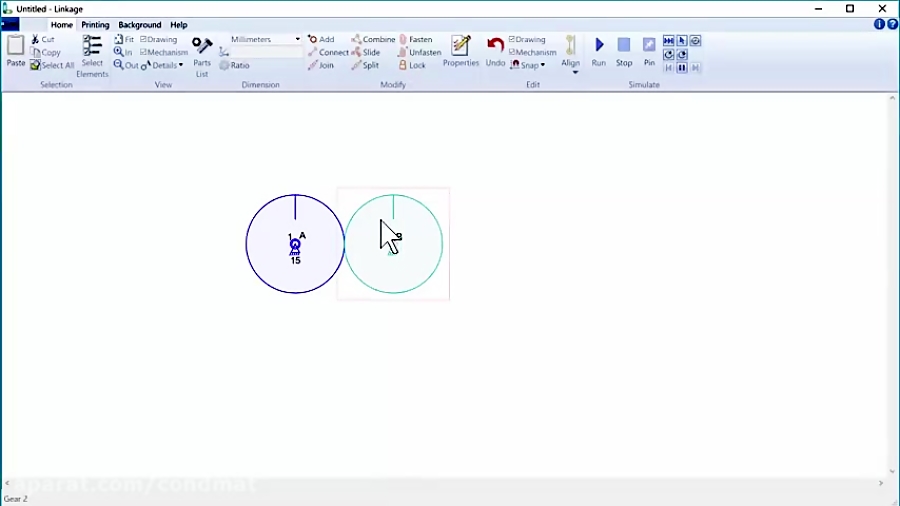Click the Lock tool
The width and height of the screenshot is (900, 506).
(412, 65)
